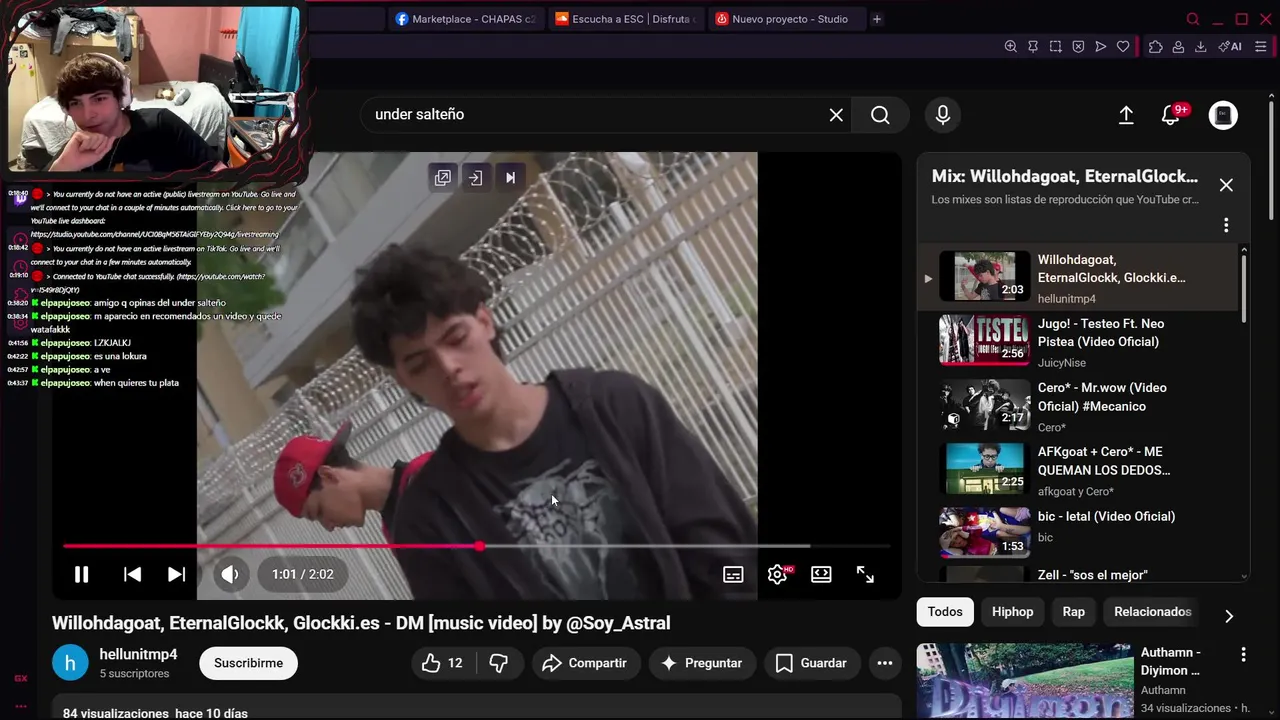Select the 'Todos' filter chip
The width and height of the screenshot is (1280, 720).
[945, 612]
